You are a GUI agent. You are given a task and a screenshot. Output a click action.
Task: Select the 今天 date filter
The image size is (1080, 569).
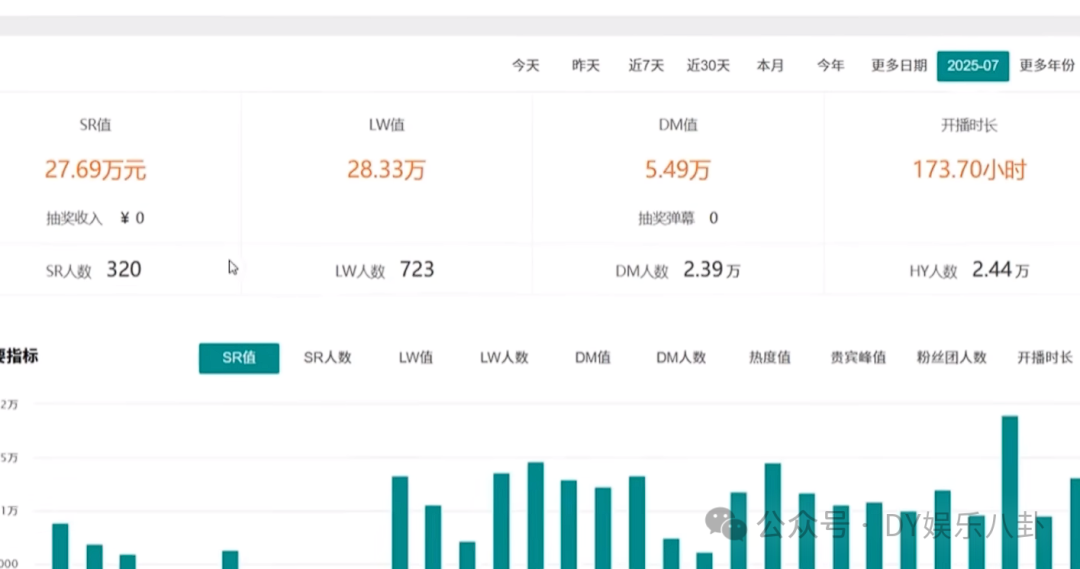[526, 65]
